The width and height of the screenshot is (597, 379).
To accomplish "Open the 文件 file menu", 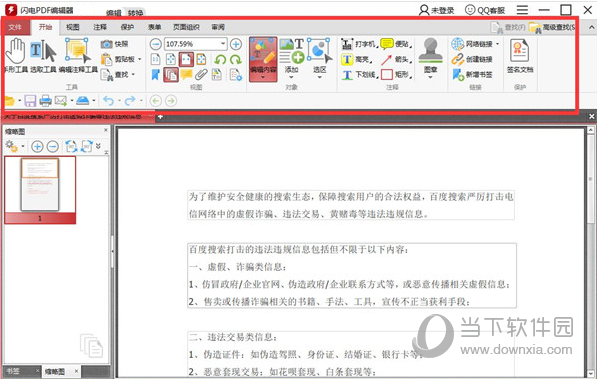I will [15, 27].
